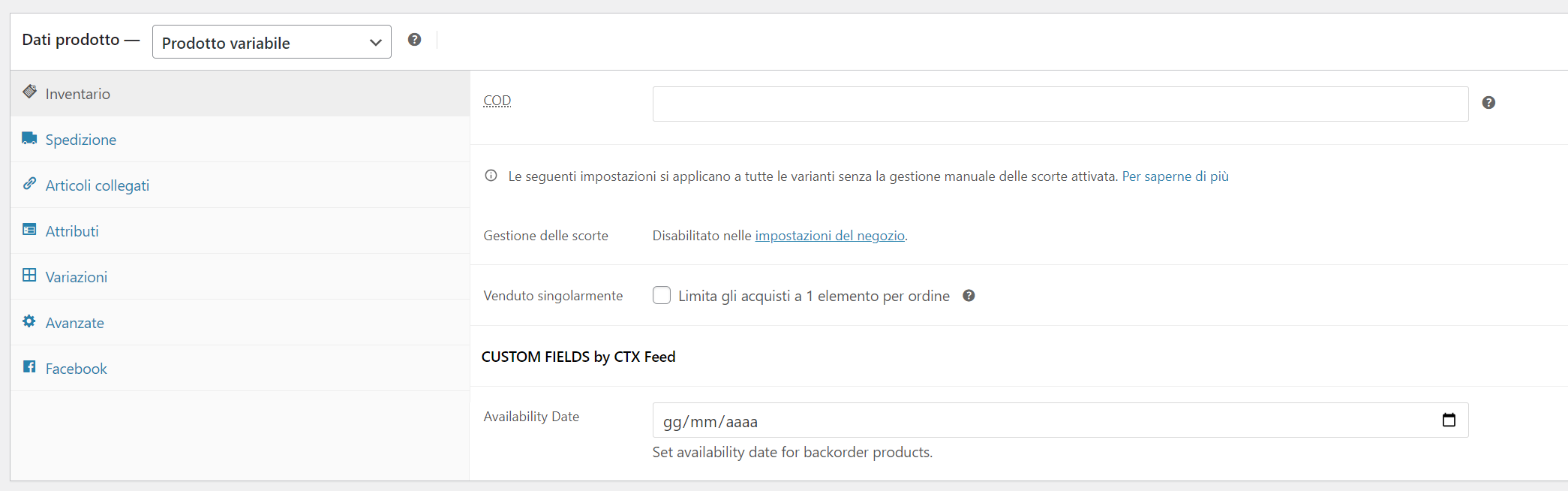The image size is (1568, 491).
Task: Click the Facebook logo icon
Action: [x=29, y=366]
